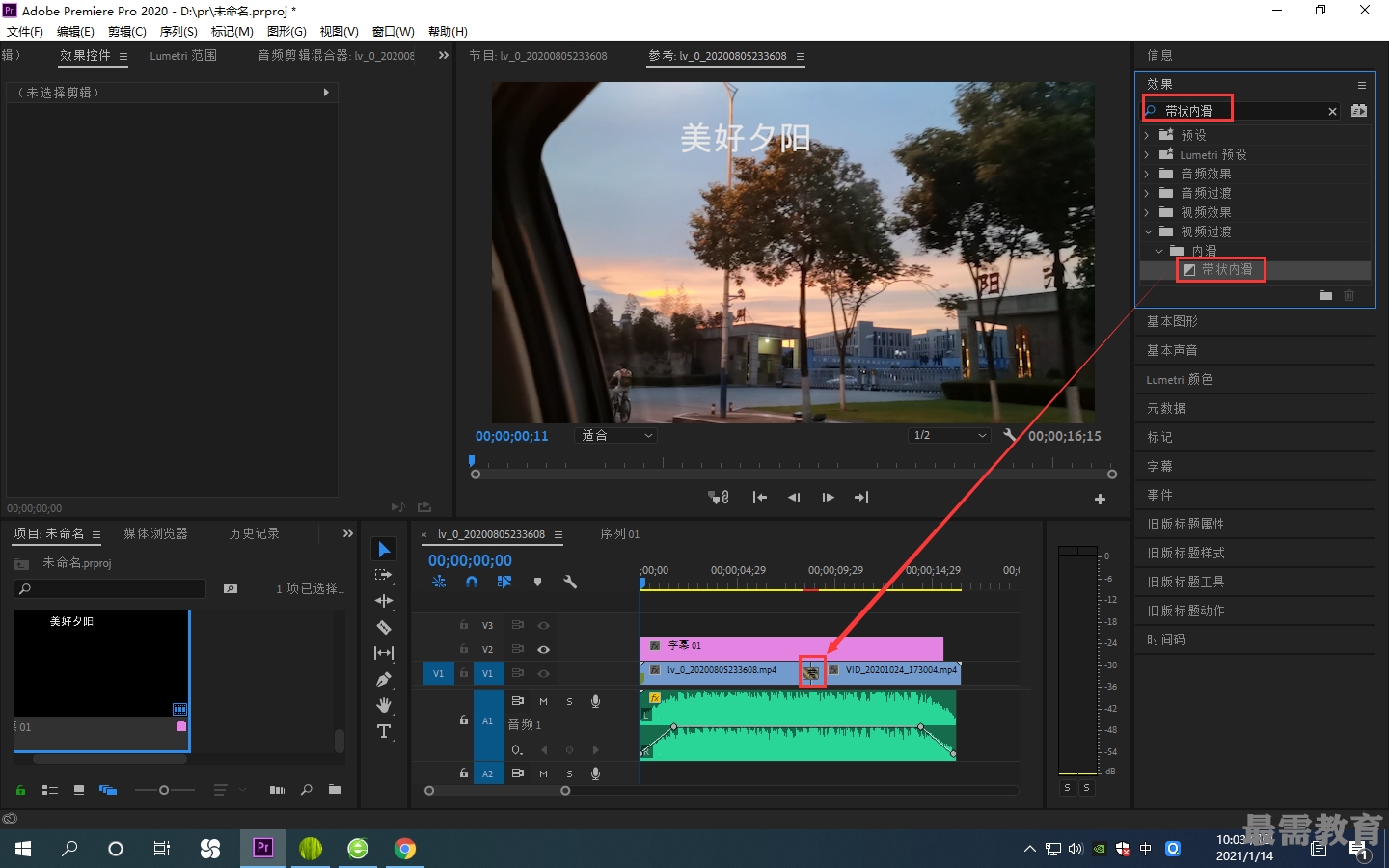Image resolution: width=1389 pixels, height=868 pixels.
Task: Expand the 音频效果 folder
Action: pyautogui.click(x=1147, y=174)
